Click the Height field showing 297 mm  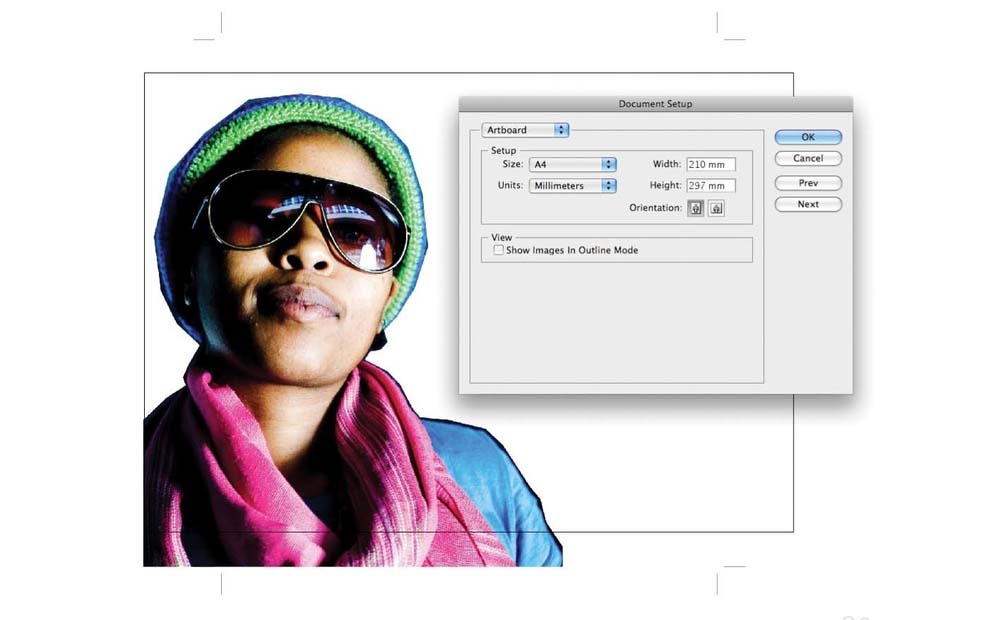711,186
